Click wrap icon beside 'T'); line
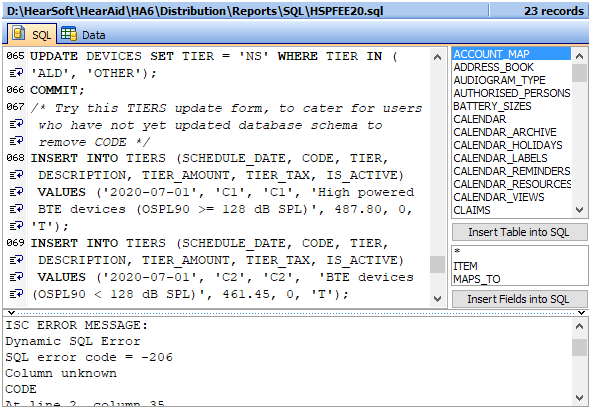This screenshot has height=409, width=591. (x=16, y=225)
